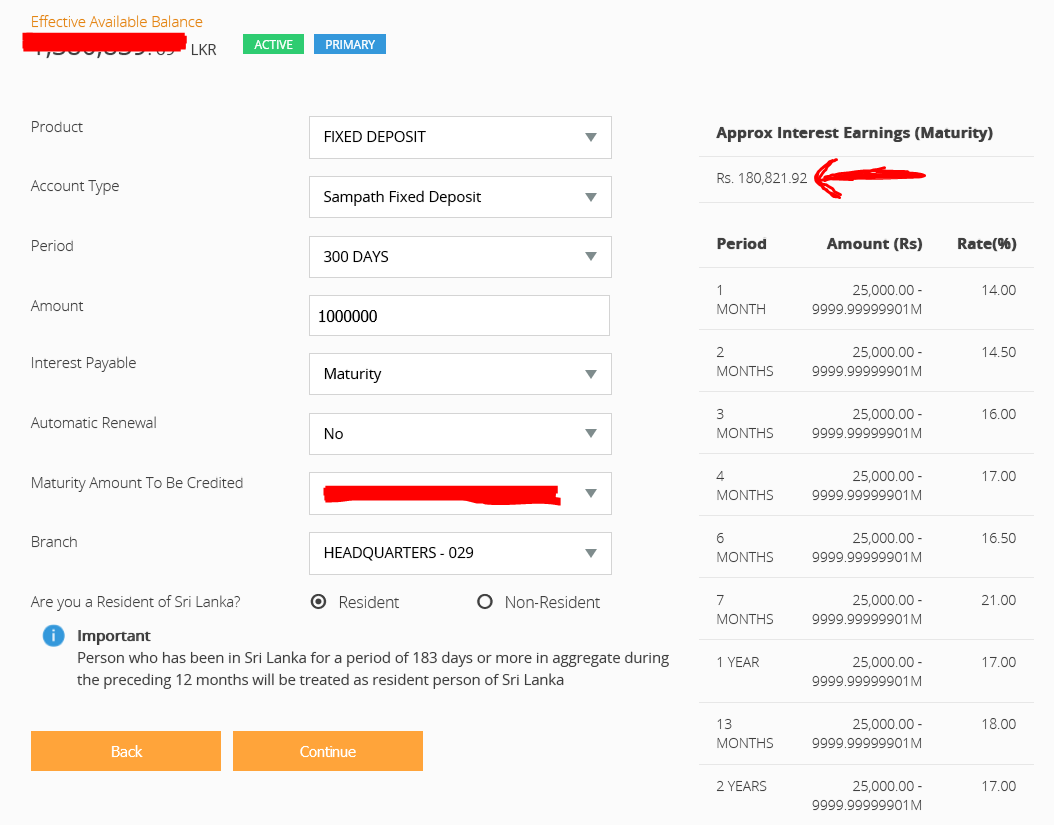Screen dimensions: 1054x825
Task: Click the Product field label
Action: click(x=56, y=126)
